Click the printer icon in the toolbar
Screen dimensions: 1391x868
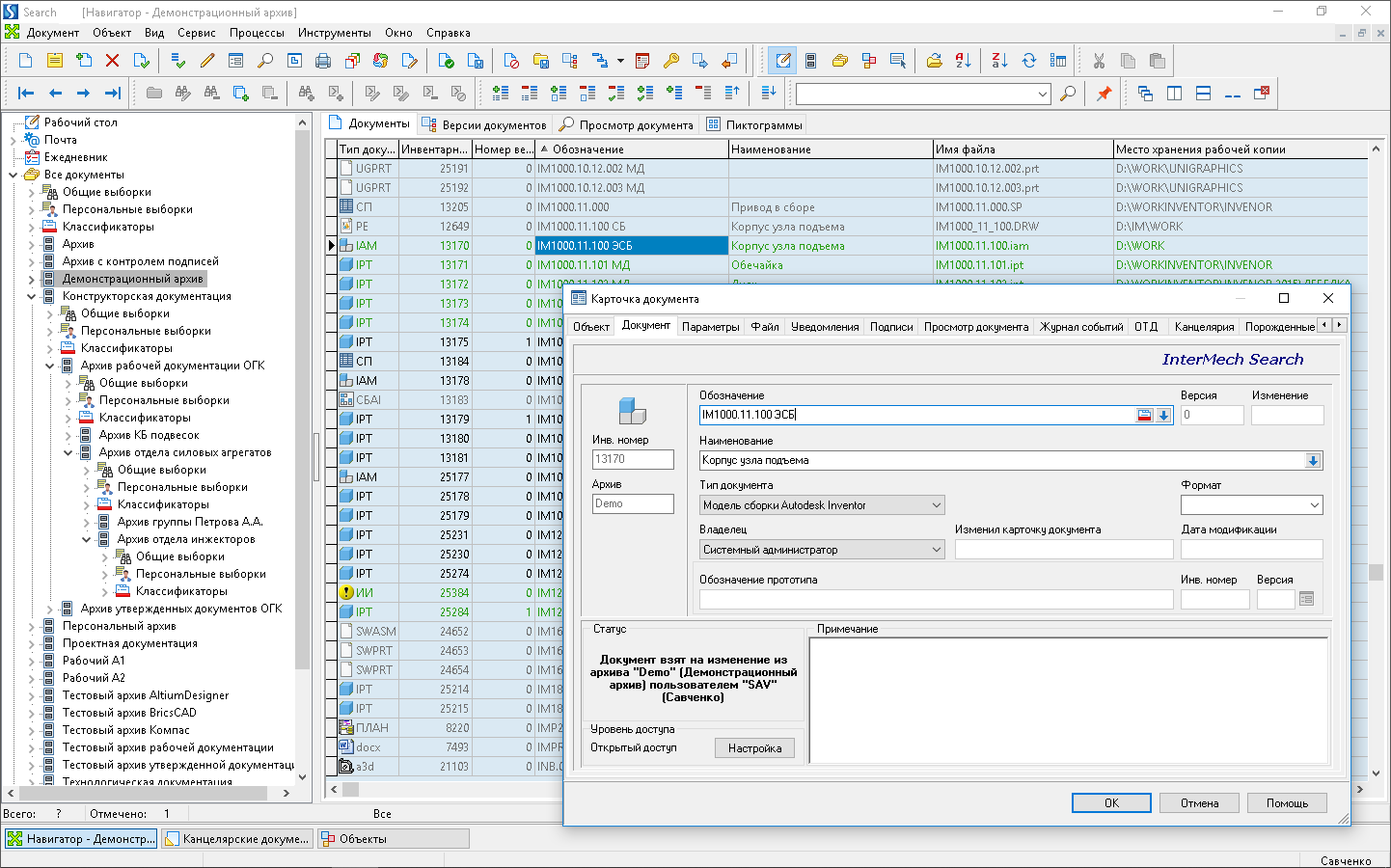pyautogui.click(x=323, y=61)
